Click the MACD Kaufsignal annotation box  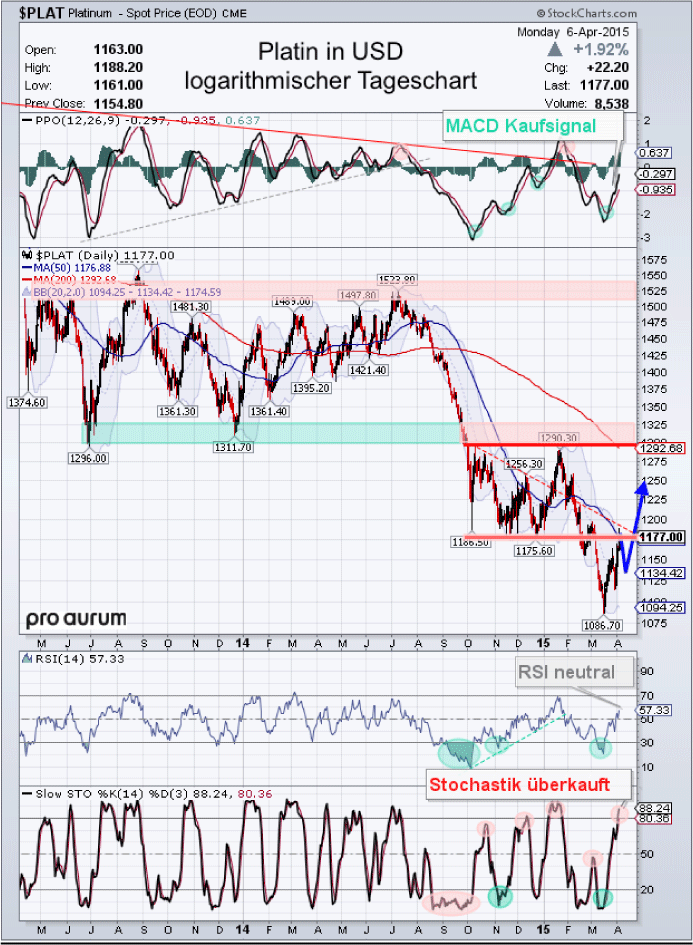[x=520, y=126]
